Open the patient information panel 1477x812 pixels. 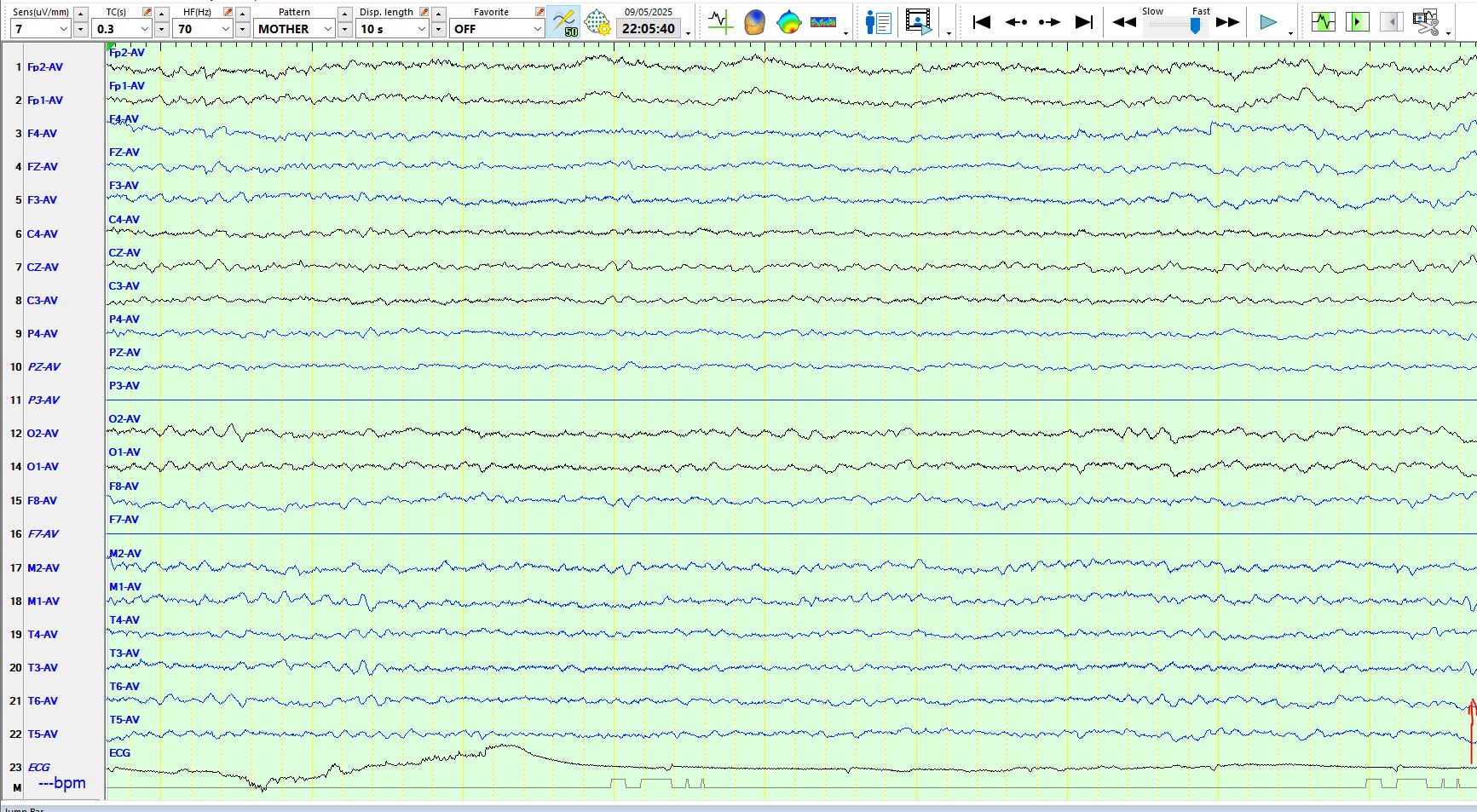tap(877, 22)
